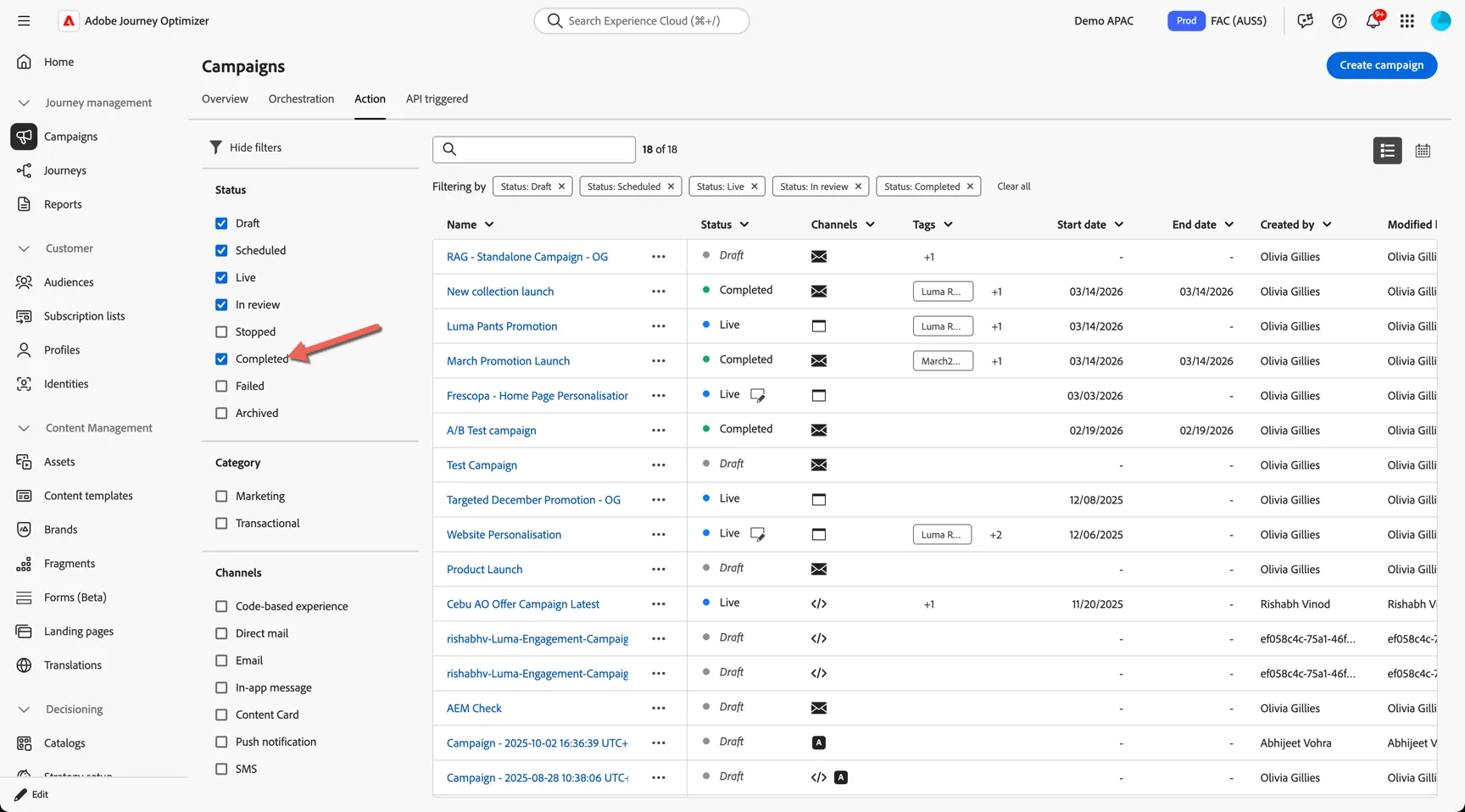
Task: Open Journeys from the sidebar
Action: [x=65, y=170]
